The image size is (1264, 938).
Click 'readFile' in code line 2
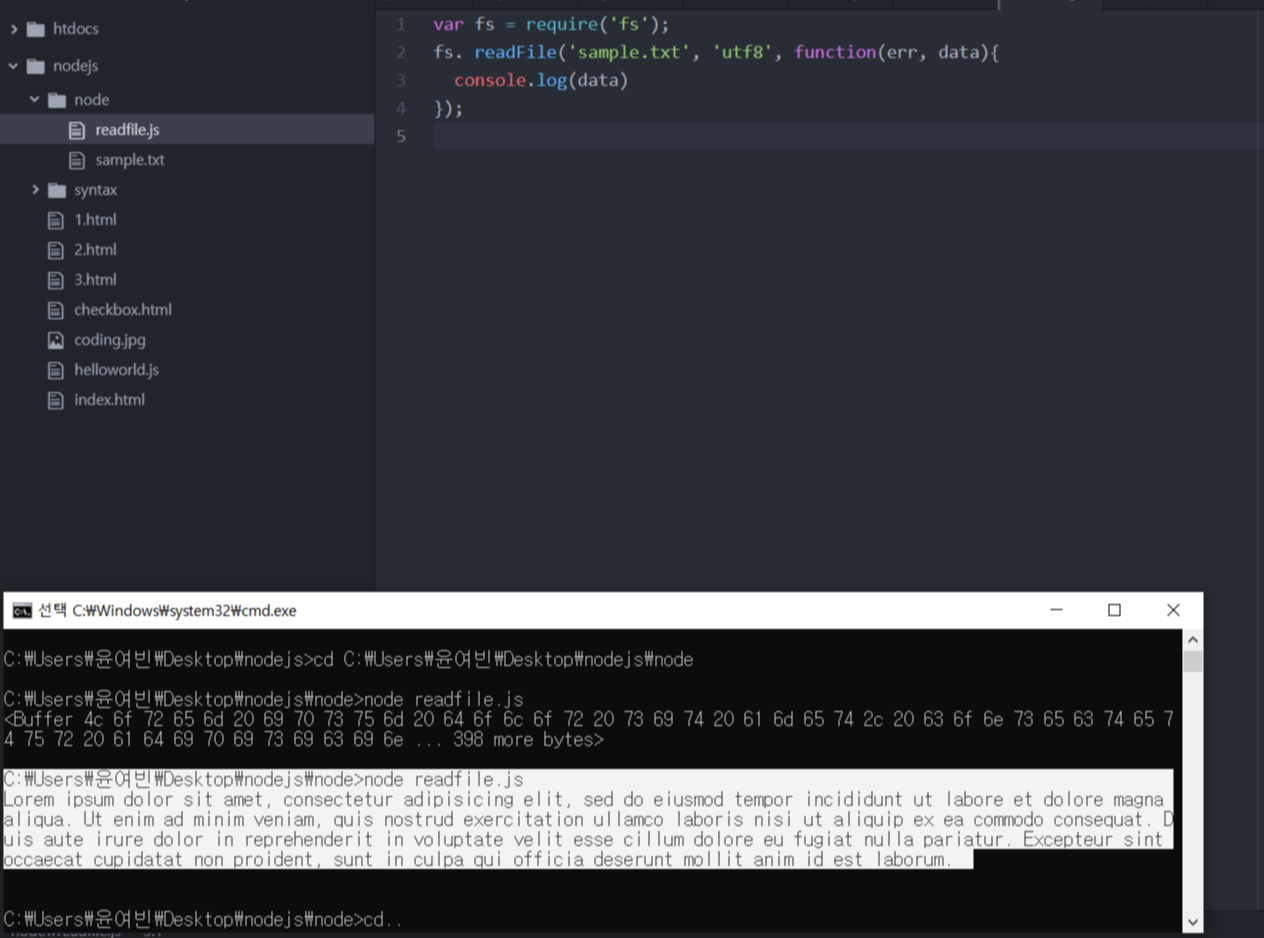click(514, 52)
